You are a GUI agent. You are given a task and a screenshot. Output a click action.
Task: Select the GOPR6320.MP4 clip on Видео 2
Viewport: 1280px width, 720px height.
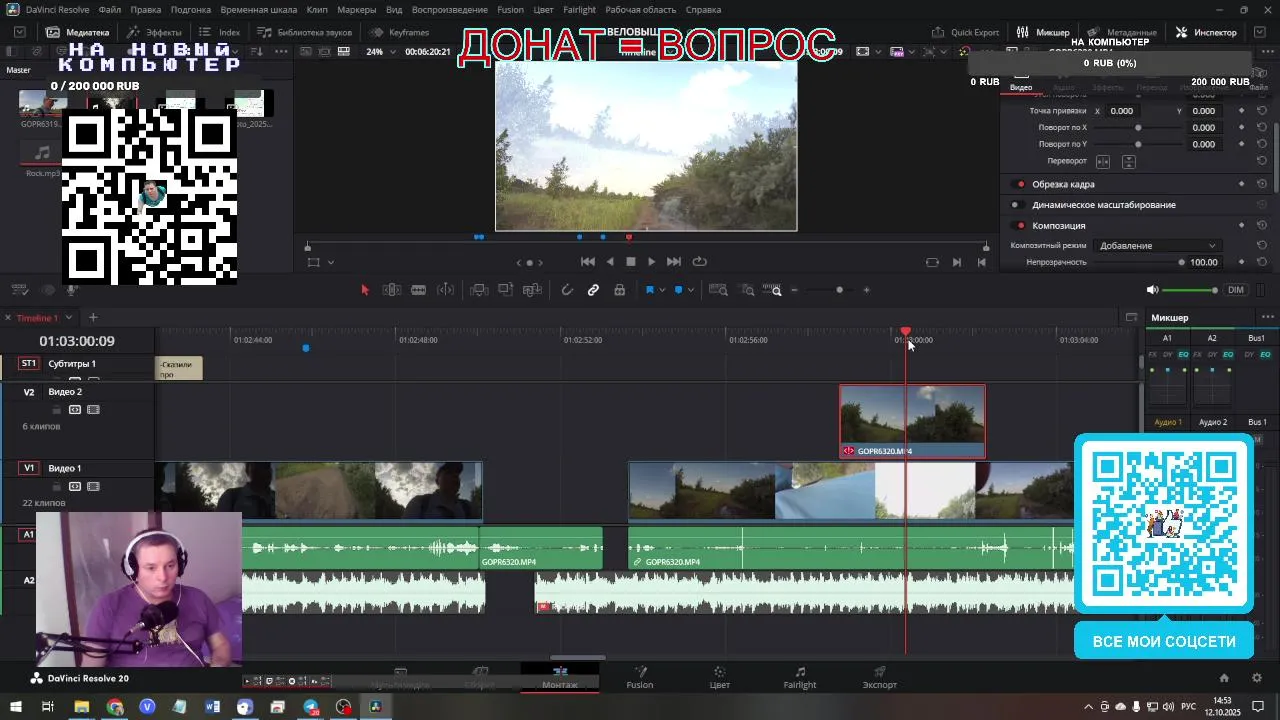click(912, 422)
